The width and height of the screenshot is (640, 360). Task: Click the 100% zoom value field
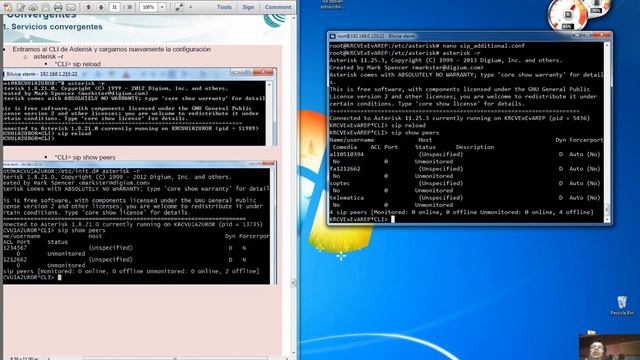tap(149, 7)
